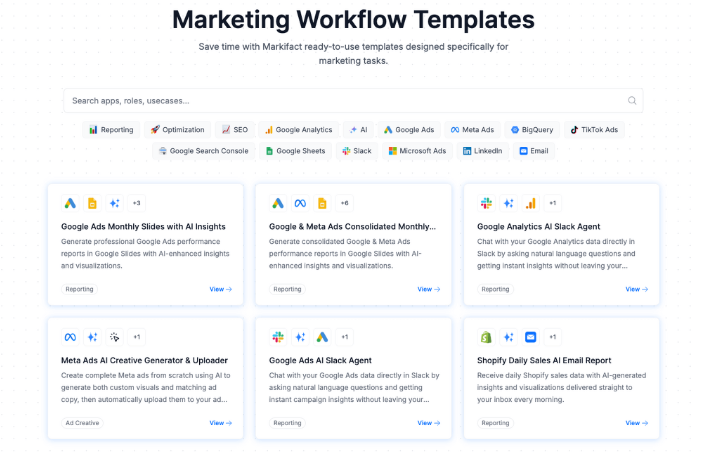
Task: Filter templates by BigQuery
Action: pos(528,129)
